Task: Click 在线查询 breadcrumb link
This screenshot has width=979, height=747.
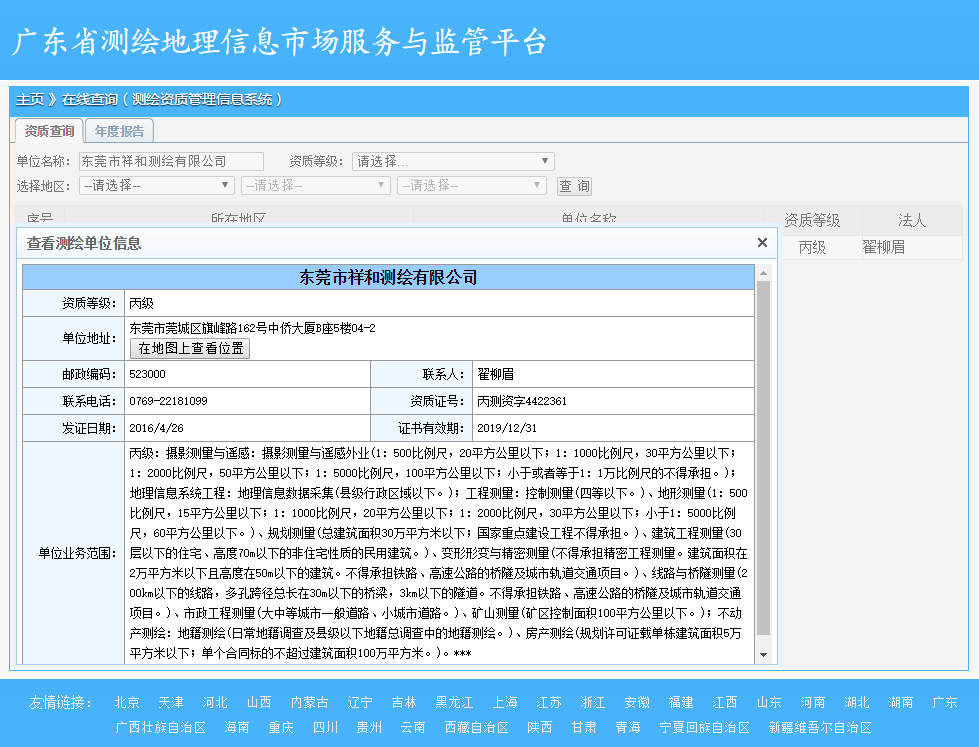Action: click(x=89, y=99)
